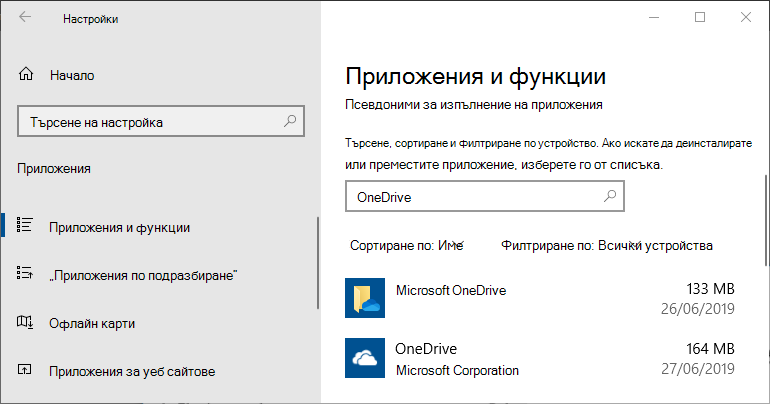Click the Приложения по подразбиране sidebar icon
770x404 pixels.
tap(25, 272)
